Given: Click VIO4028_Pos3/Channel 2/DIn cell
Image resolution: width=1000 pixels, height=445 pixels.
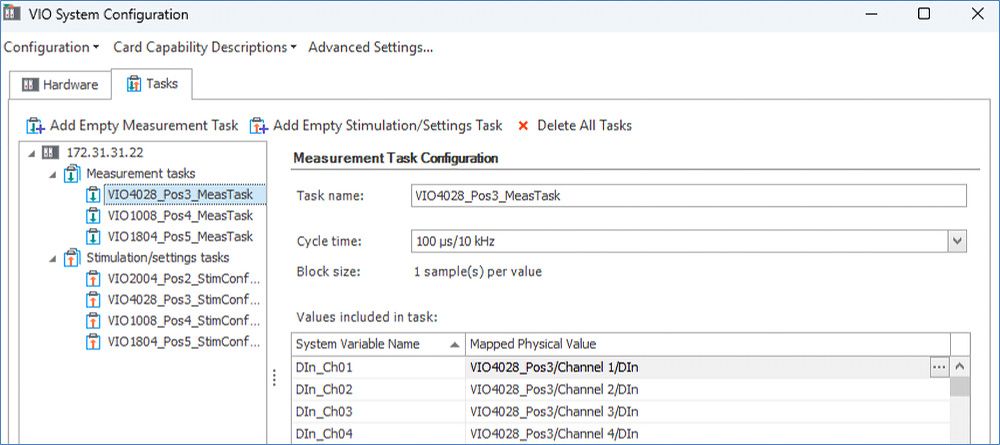Looking at the screenshot, I should (x=708, y=390).
